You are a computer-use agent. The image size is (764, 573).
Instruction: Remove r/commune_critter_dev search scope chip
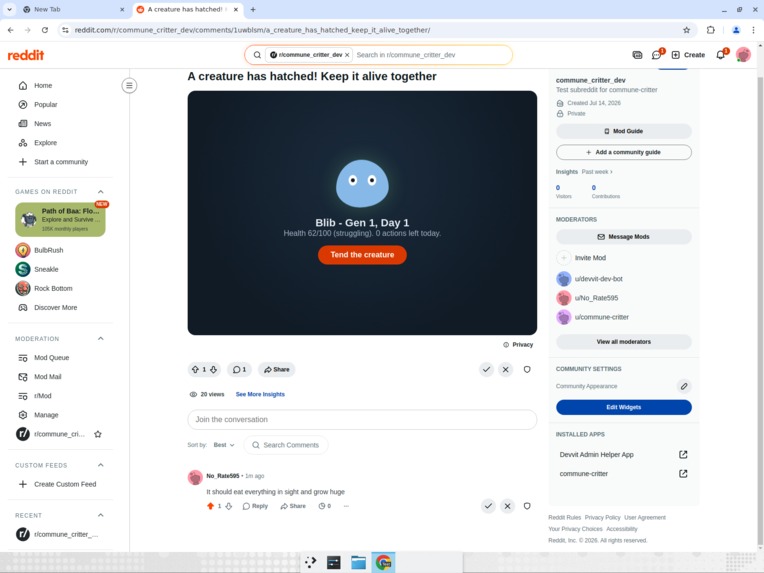347,55
